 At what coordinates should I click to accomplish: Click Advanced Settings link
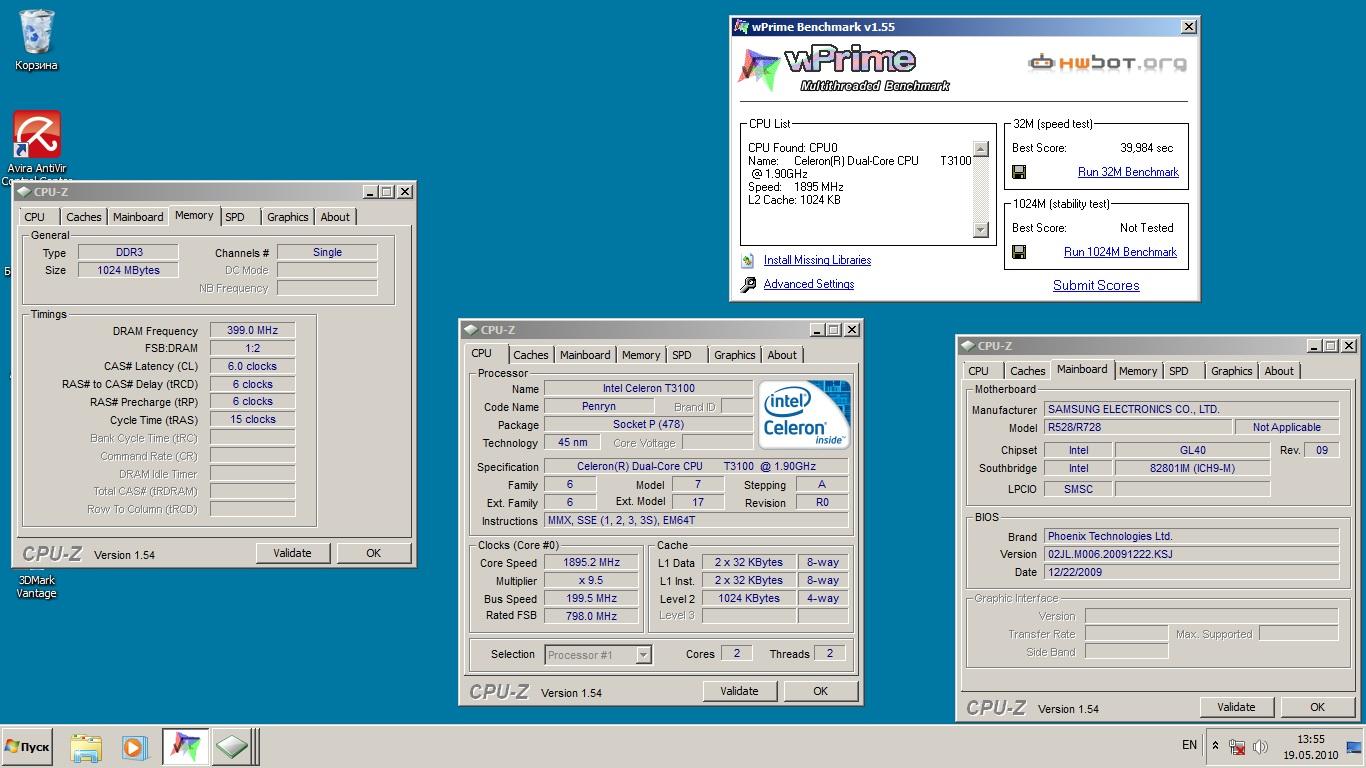pos(809,284)
